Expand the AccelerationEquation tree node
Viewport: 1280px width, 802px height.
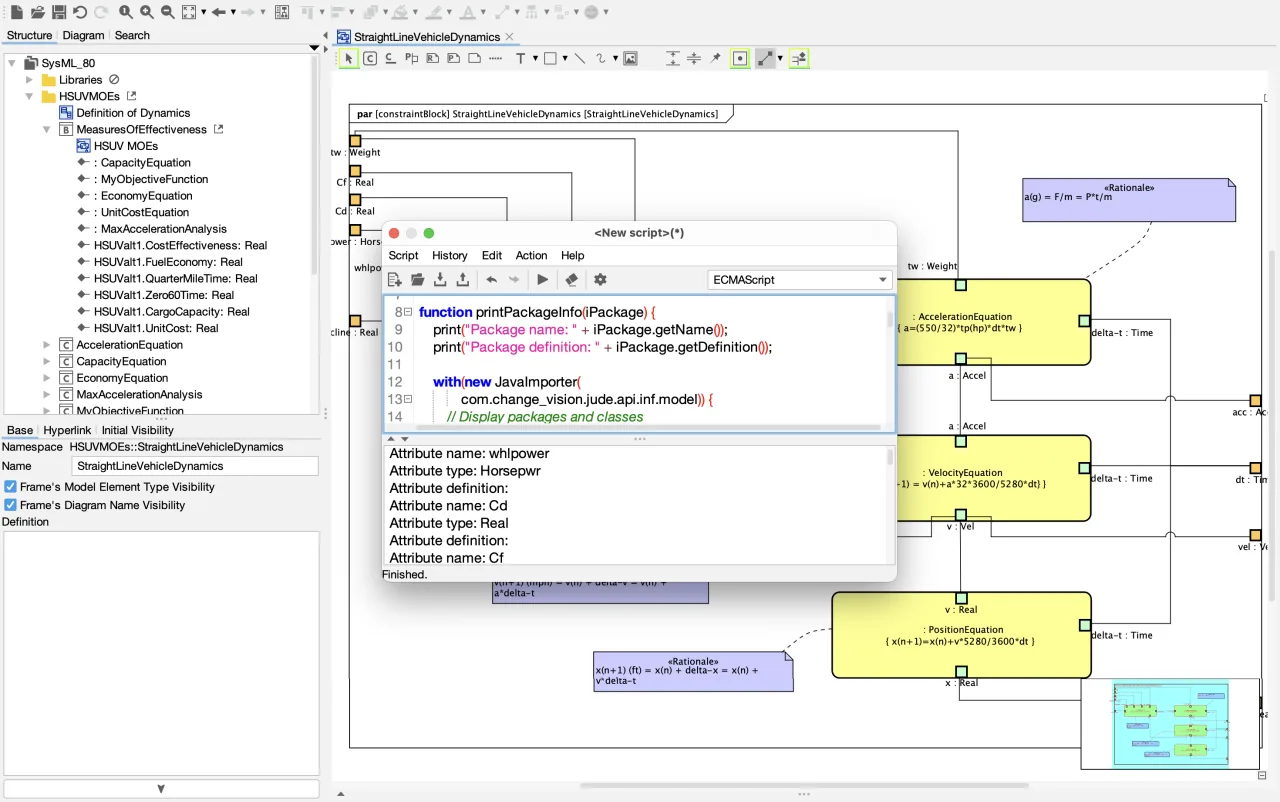tap(47, 345)
